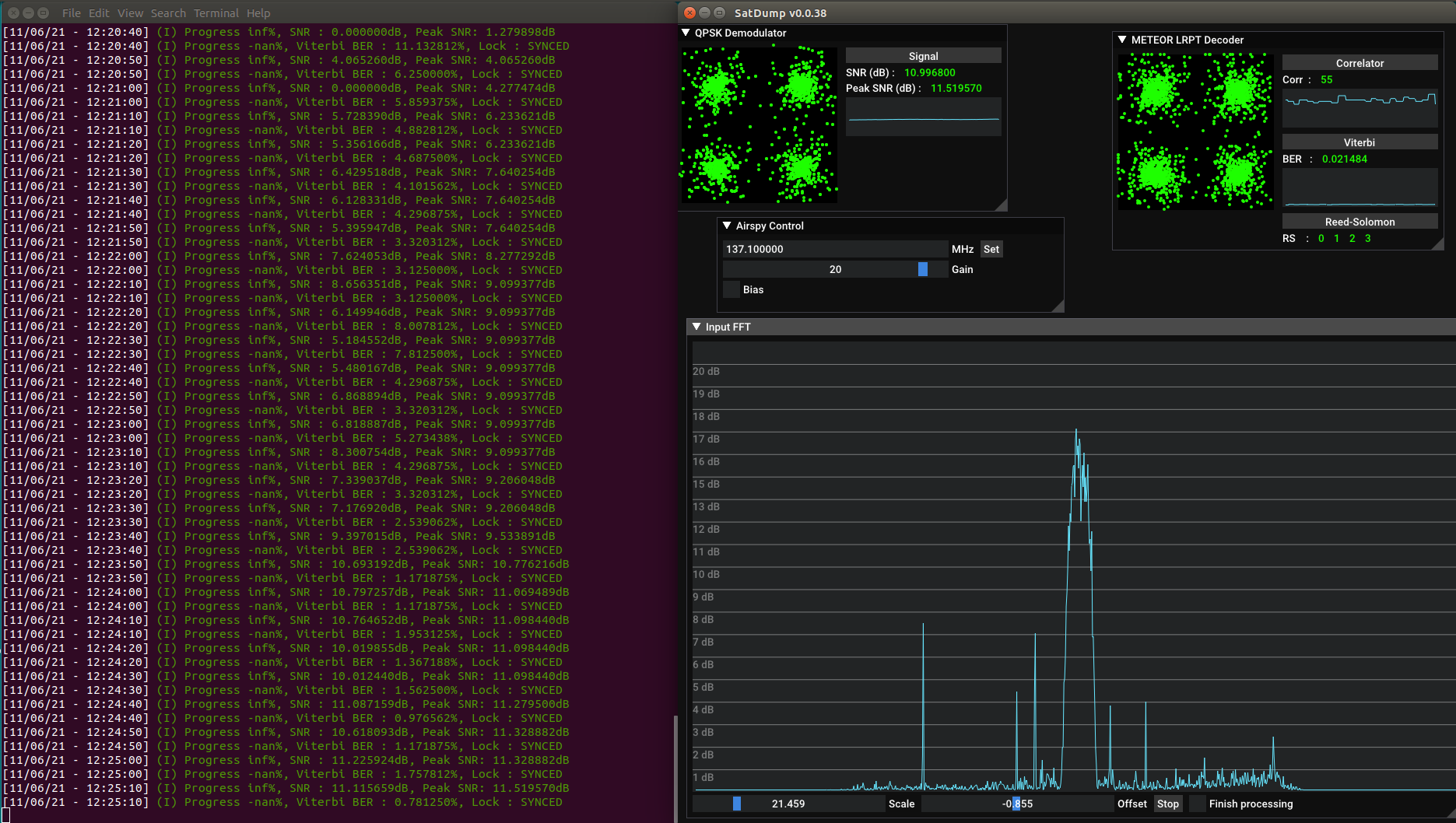Check the Finish processing box
The height and width of the screenshot is (823, 1456).
1196,804
